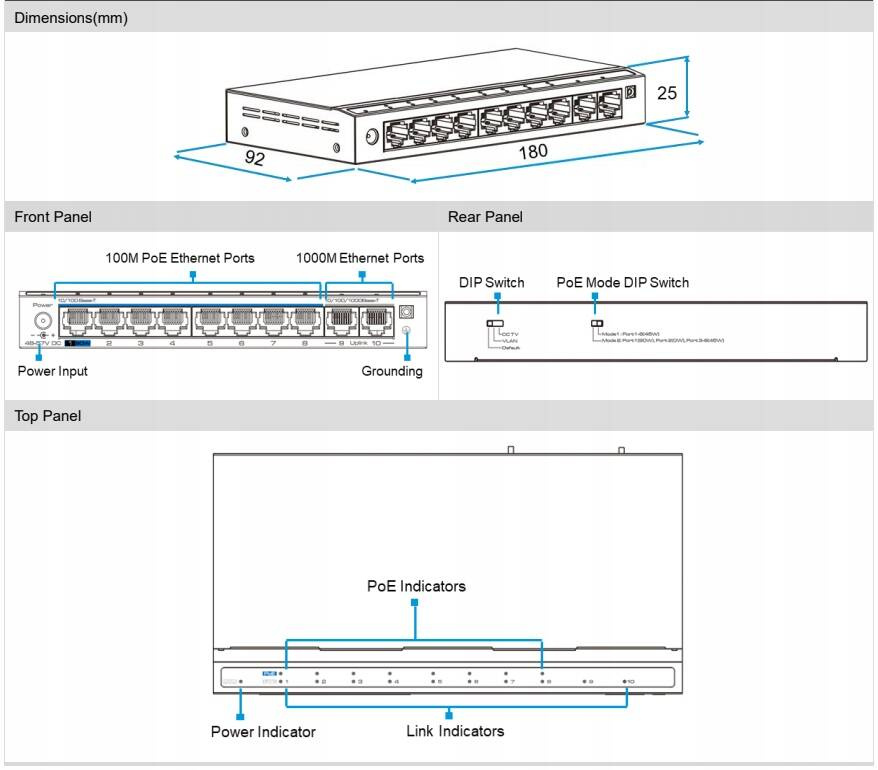Viewport: 878px width, 770px height.
Task: Click the 180 width dimension value
Action: point(533,153)
